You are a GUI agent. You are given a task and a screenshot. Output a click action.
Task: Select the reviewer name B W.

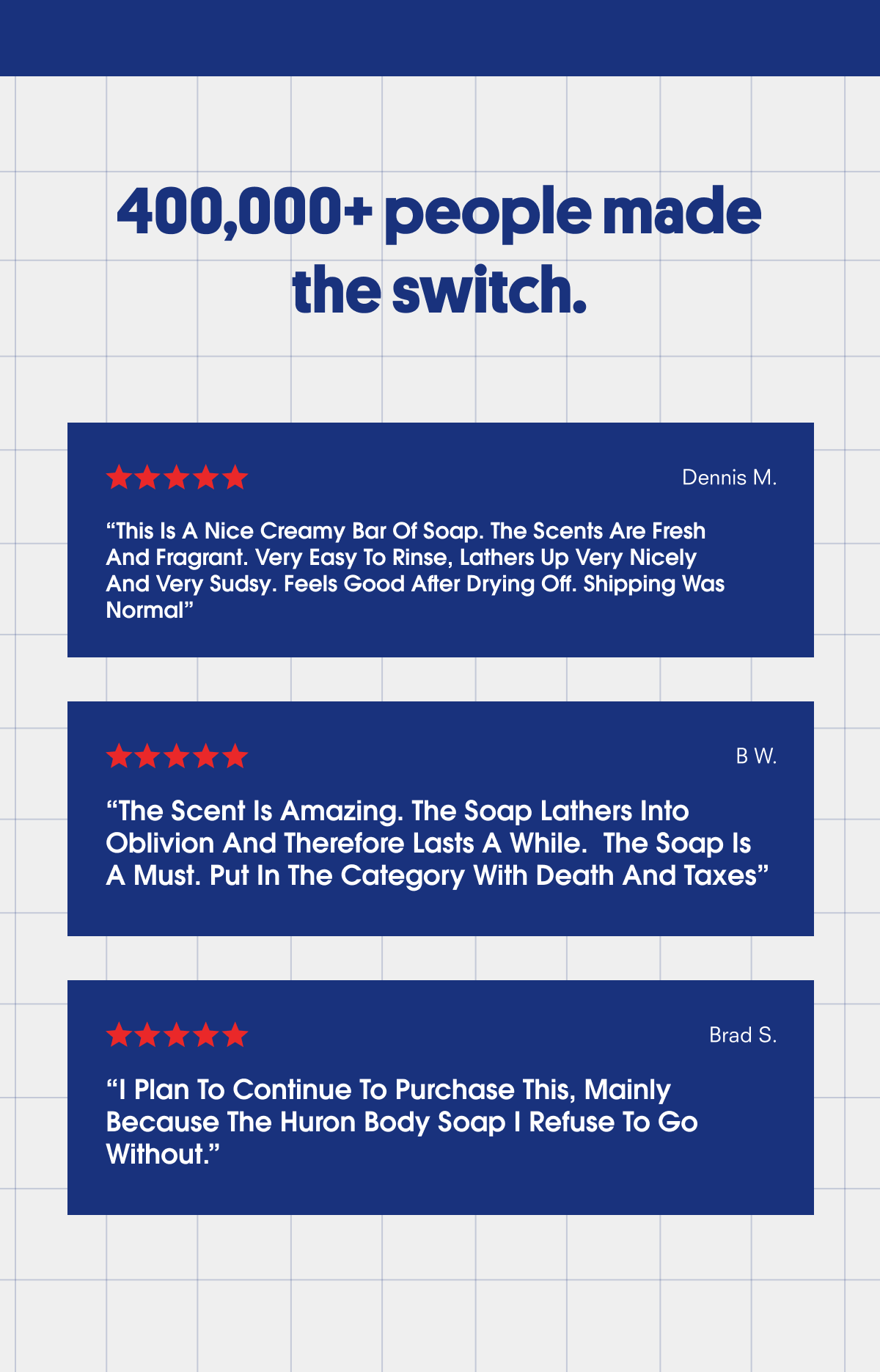pos(756,756)
